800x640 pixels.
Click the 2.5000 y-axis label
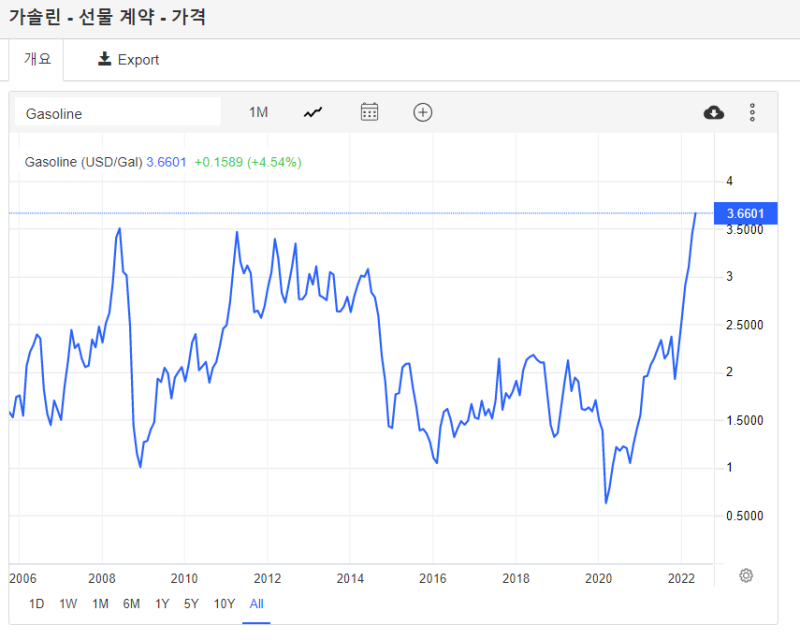click(x=744, y=325)
